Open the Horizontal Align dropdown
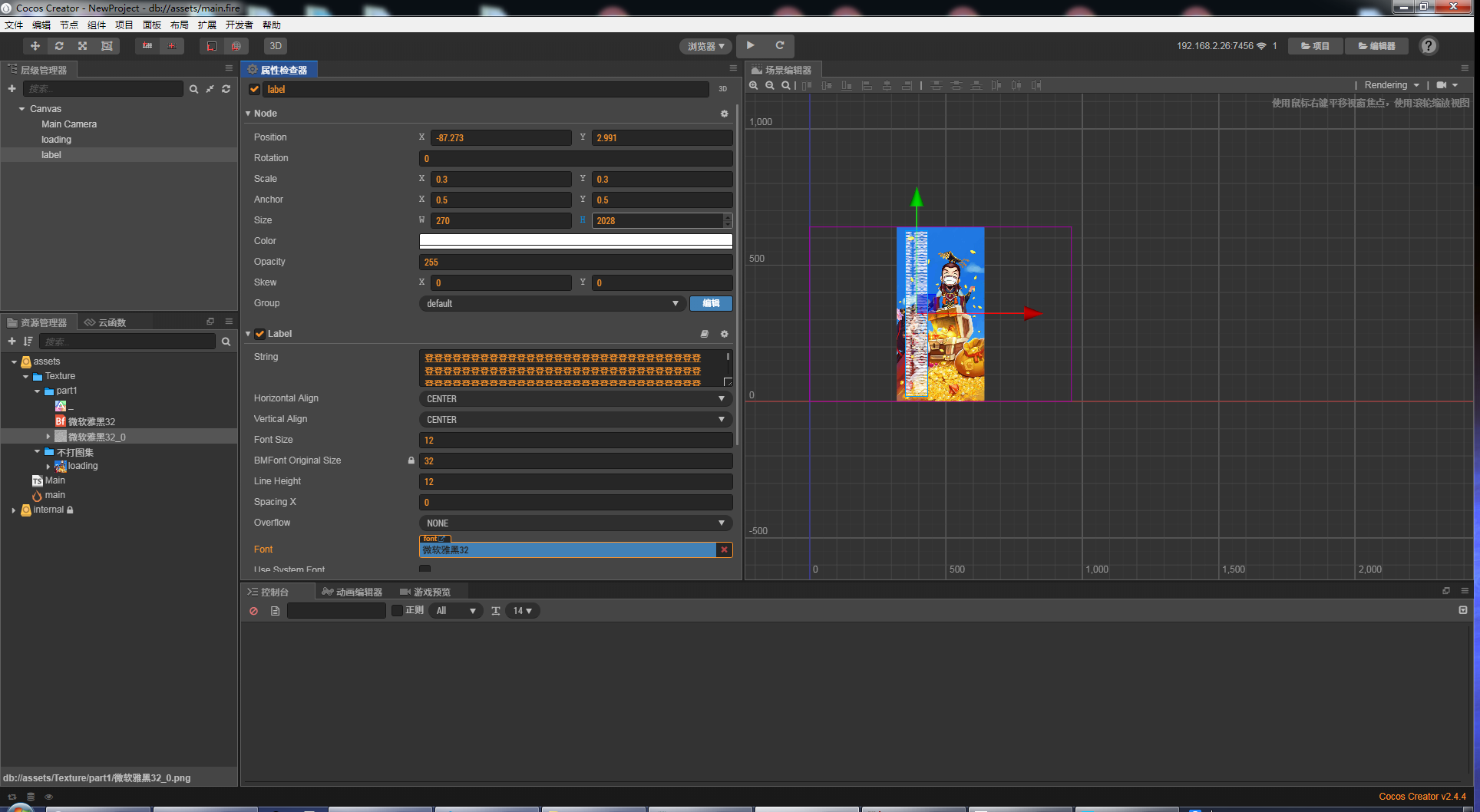 tap(574, 399)
